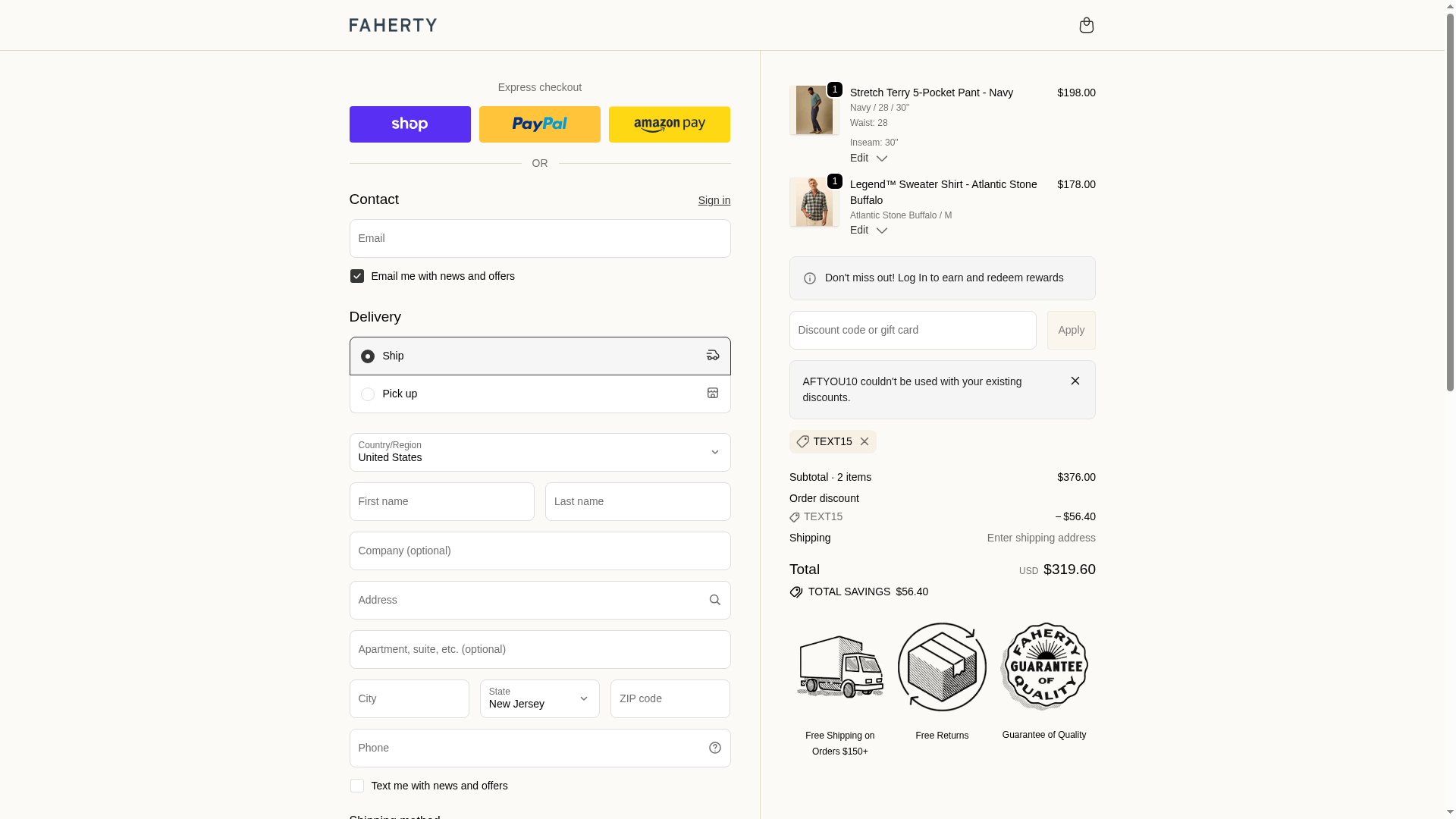This screenshot has width=1456, height=819.
Task: Check out using Amazon Pay button
Action: pos(669,124)
